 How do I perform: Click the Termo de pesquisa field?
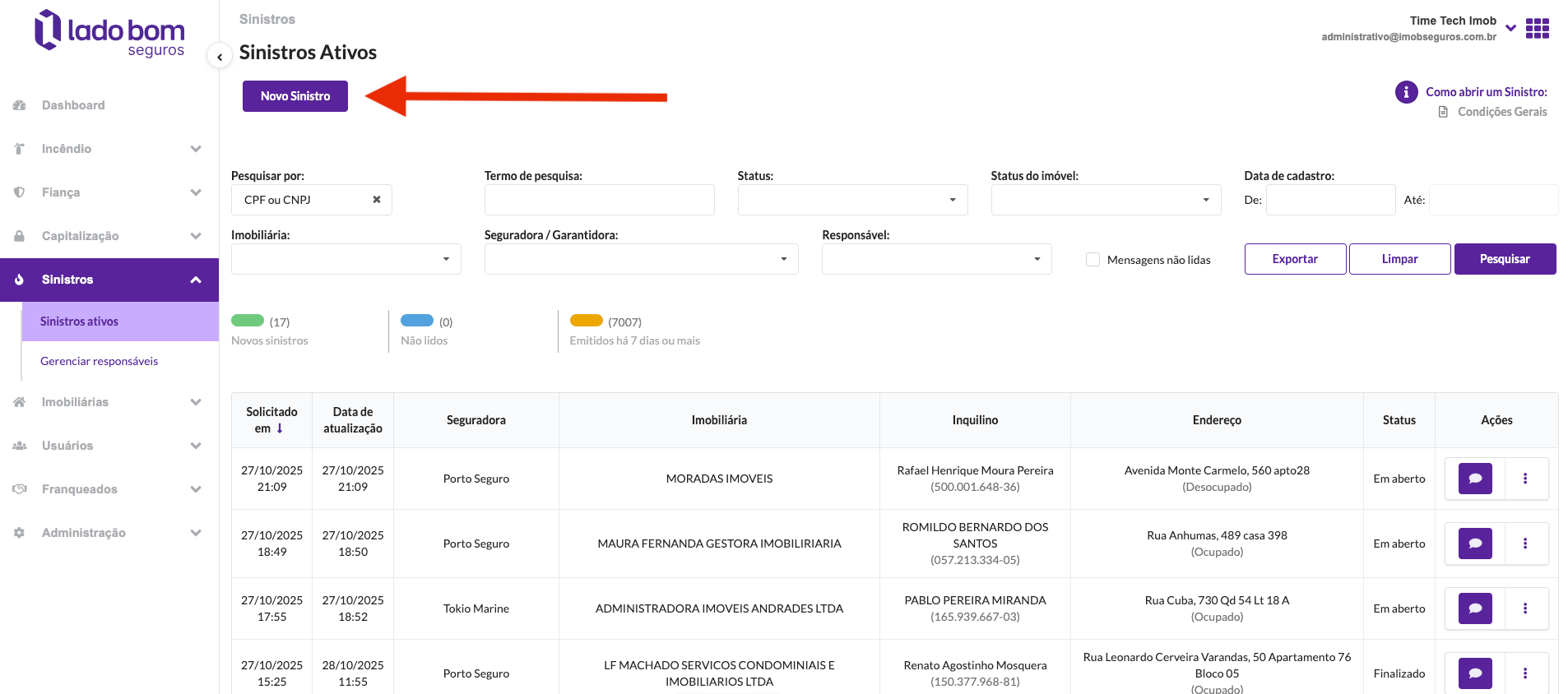[x=599, y=200]
